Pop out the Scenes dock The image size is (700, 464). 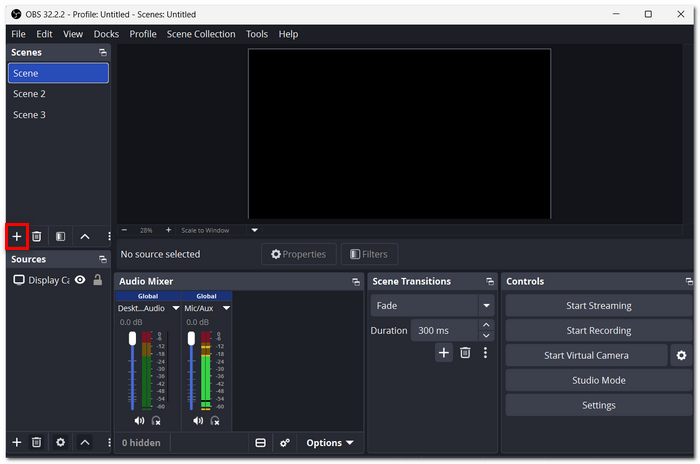(103, 53)
